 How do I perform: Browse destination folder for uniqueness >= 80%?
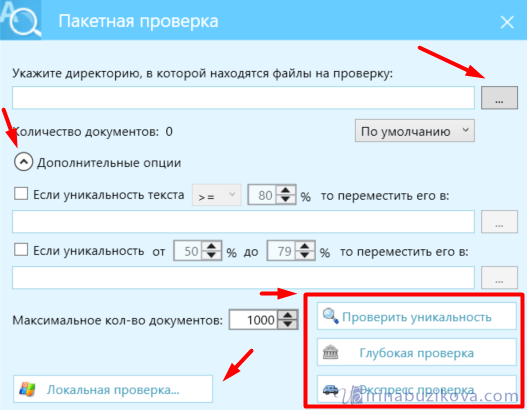coord(499,221)
